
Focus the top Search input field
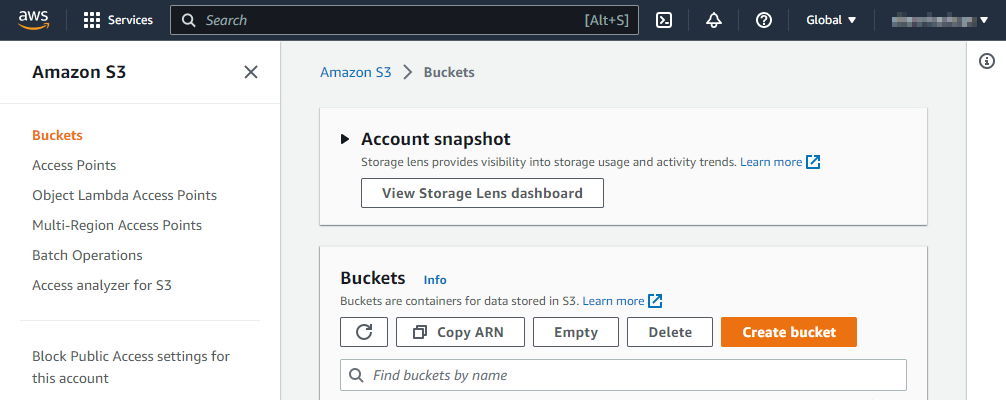click(x=404, y=20)
